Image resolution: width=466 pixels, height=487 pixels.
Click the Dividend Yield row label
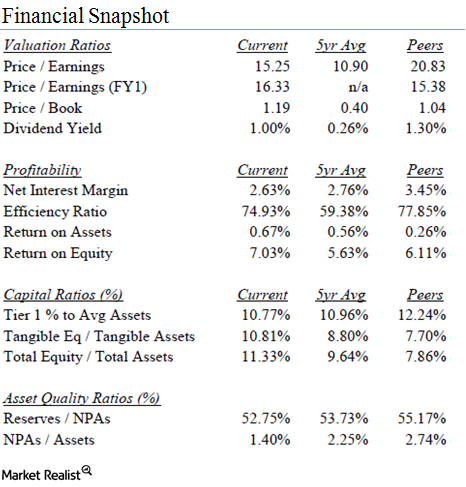pyautogui.click(x=52, y=129)
